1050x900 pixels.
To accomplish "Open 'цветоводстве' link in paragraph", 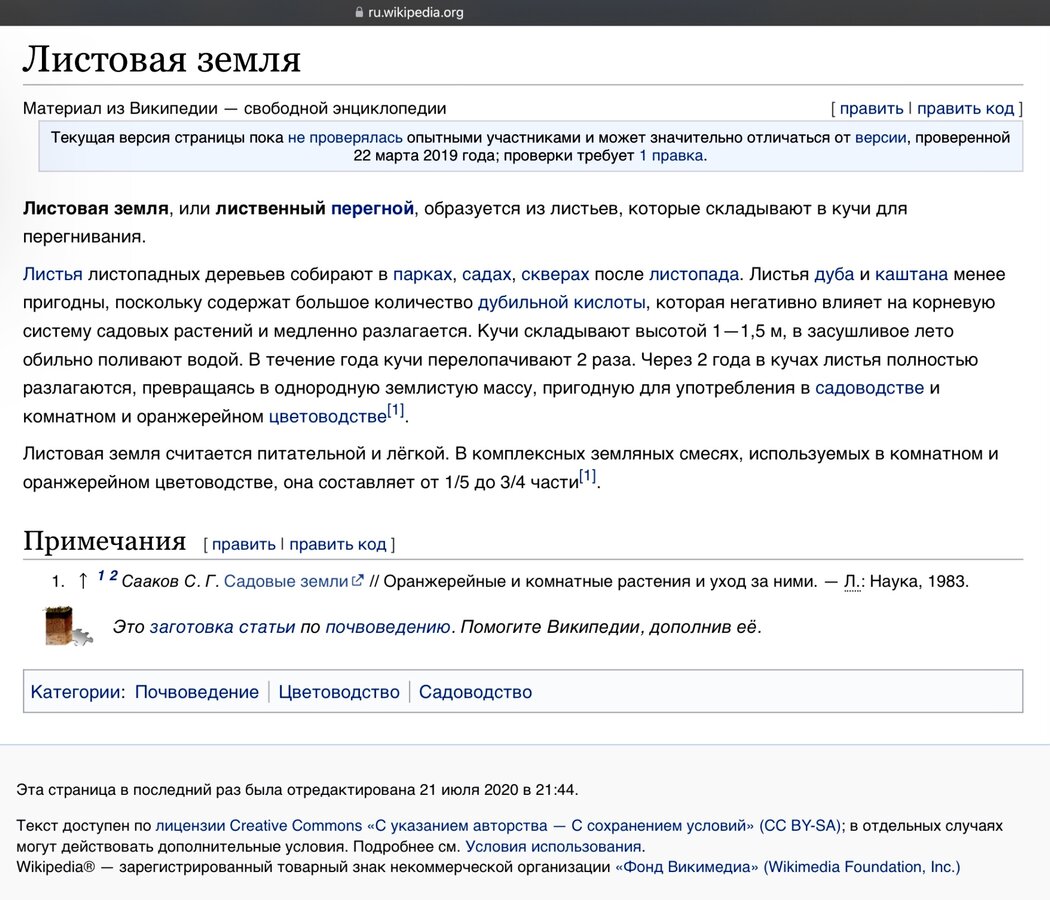I will 327,417.
